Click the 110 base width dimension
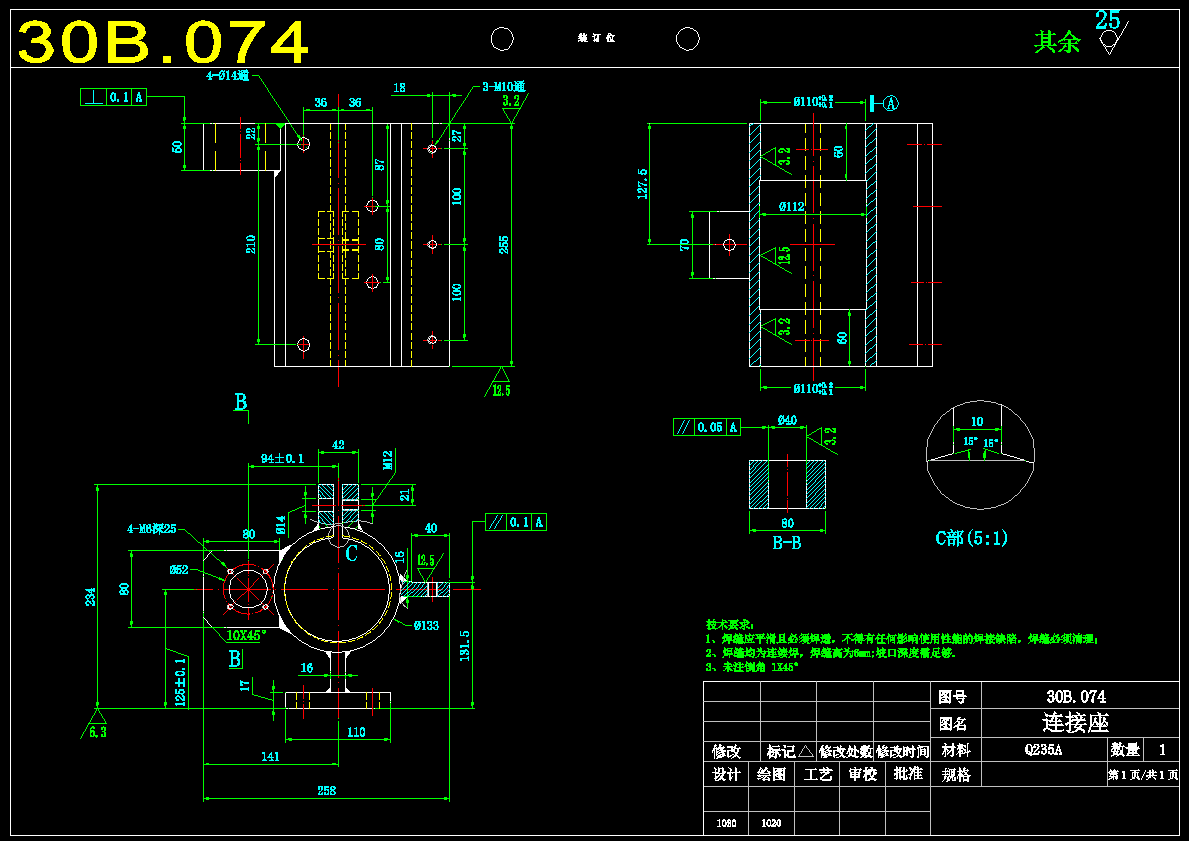Screen dimensions: 1189x841 356,732
